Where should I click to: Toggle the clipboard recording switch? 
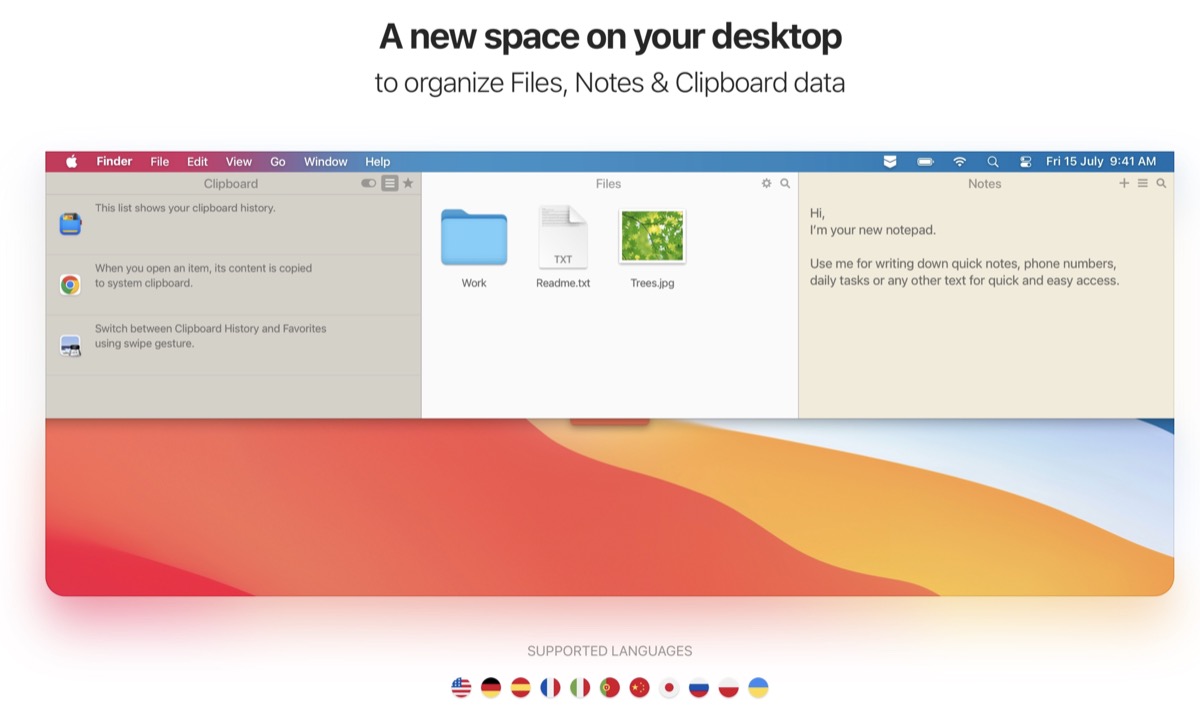[369, 184]
